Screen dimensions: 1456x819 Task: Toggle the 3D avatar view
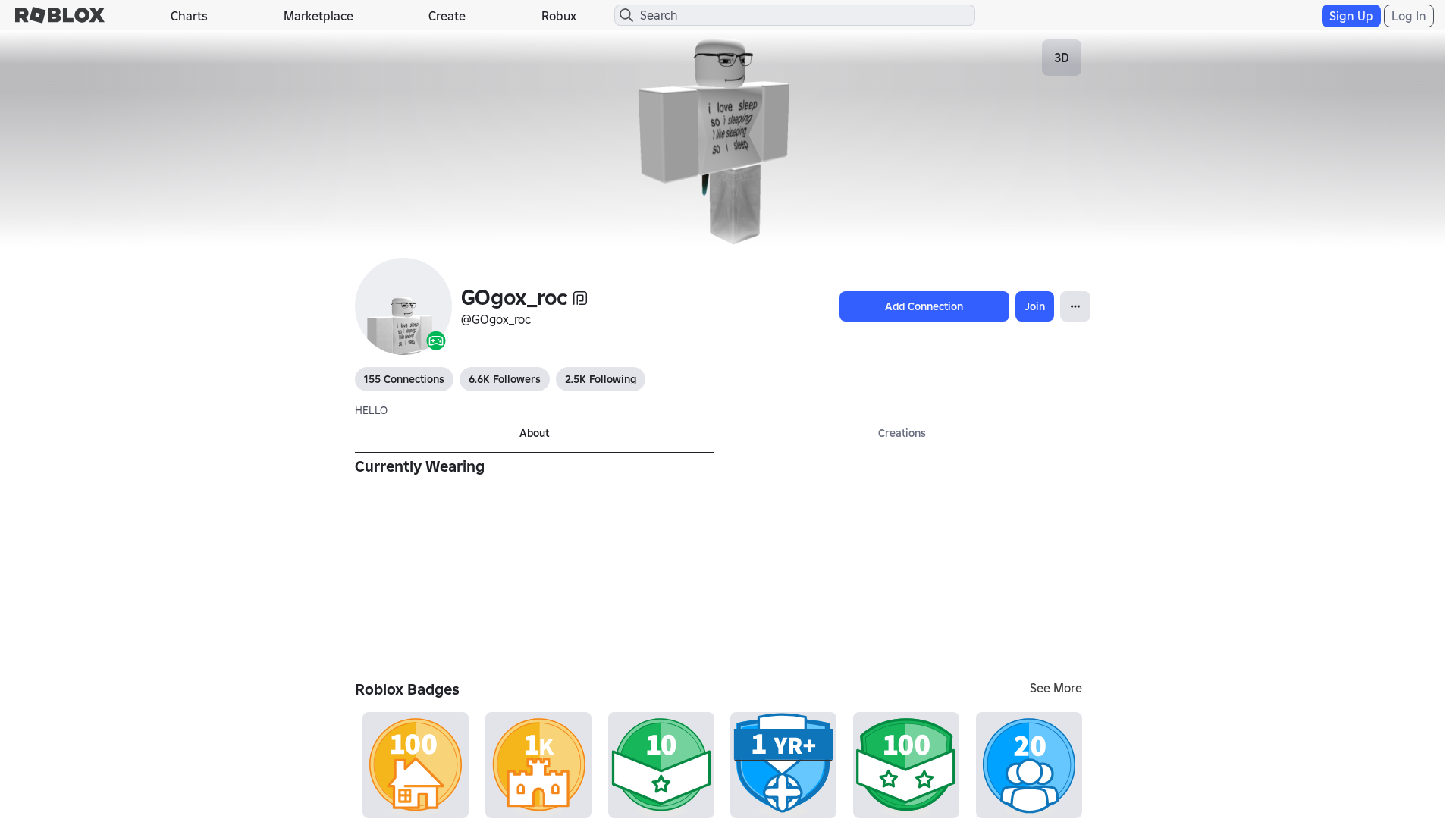(x=1061, y=58)
